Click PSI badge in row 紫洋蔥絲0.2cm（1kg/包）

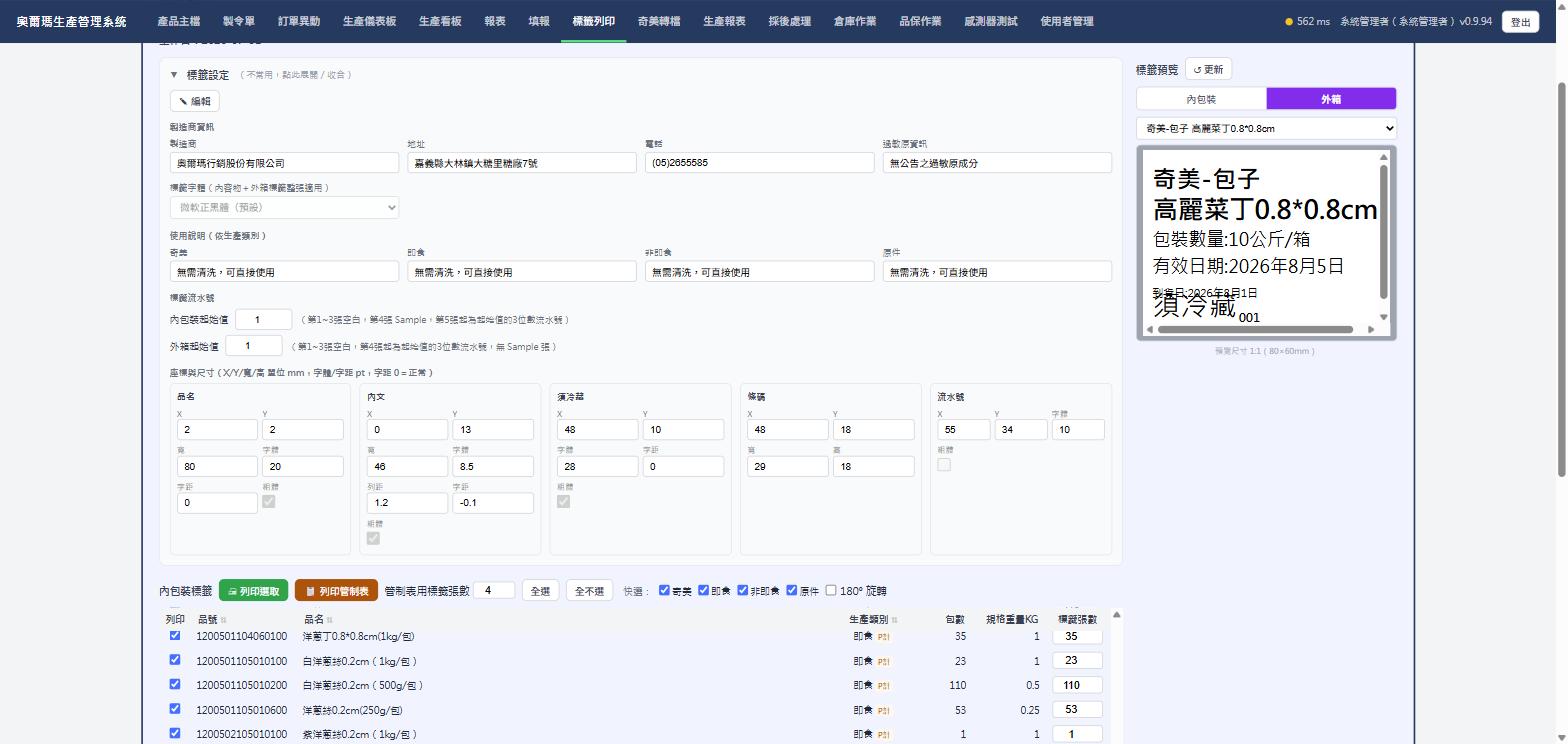(x=884, y=735)
